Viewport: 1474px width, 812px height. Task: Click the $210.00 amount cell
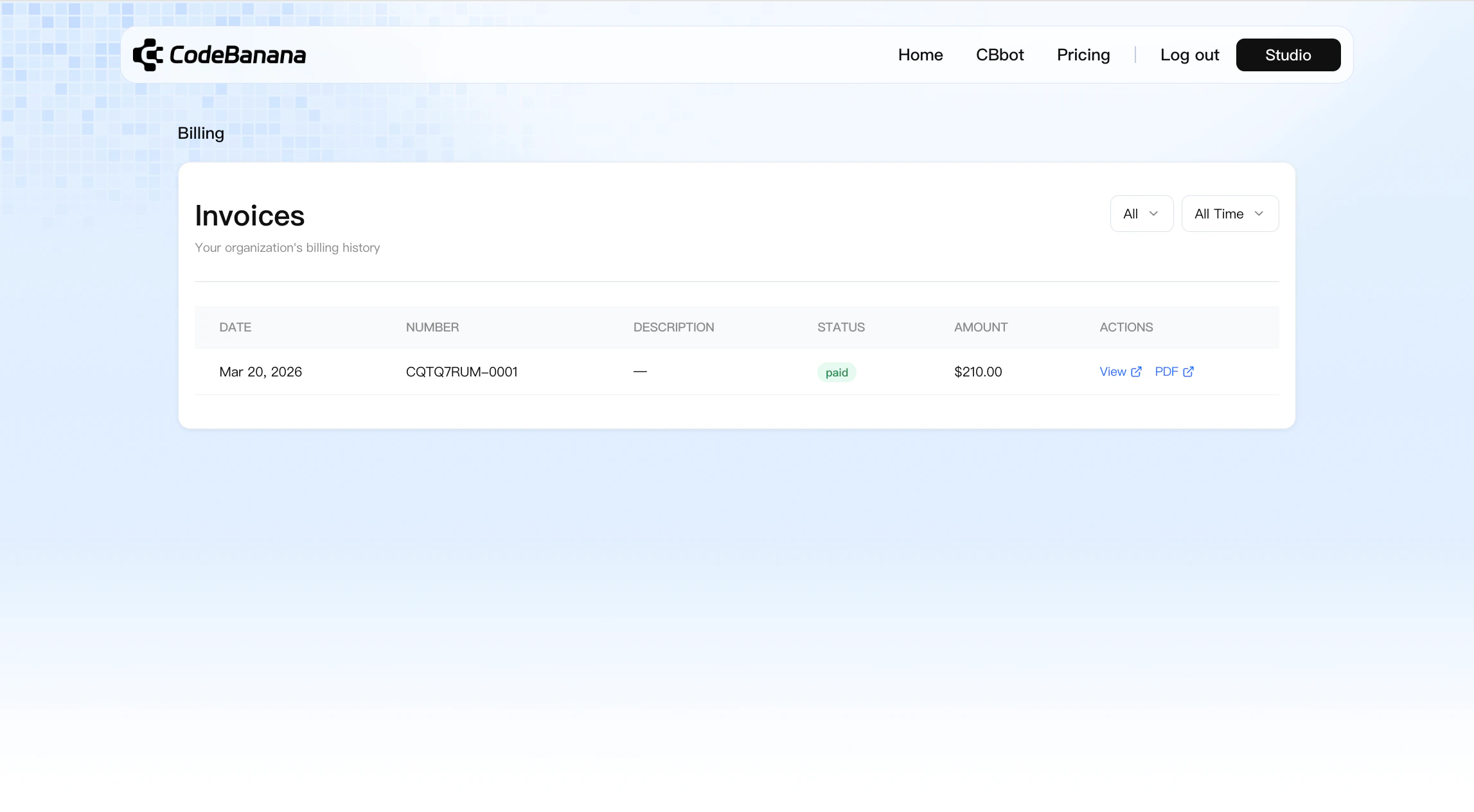click(978, 372)
